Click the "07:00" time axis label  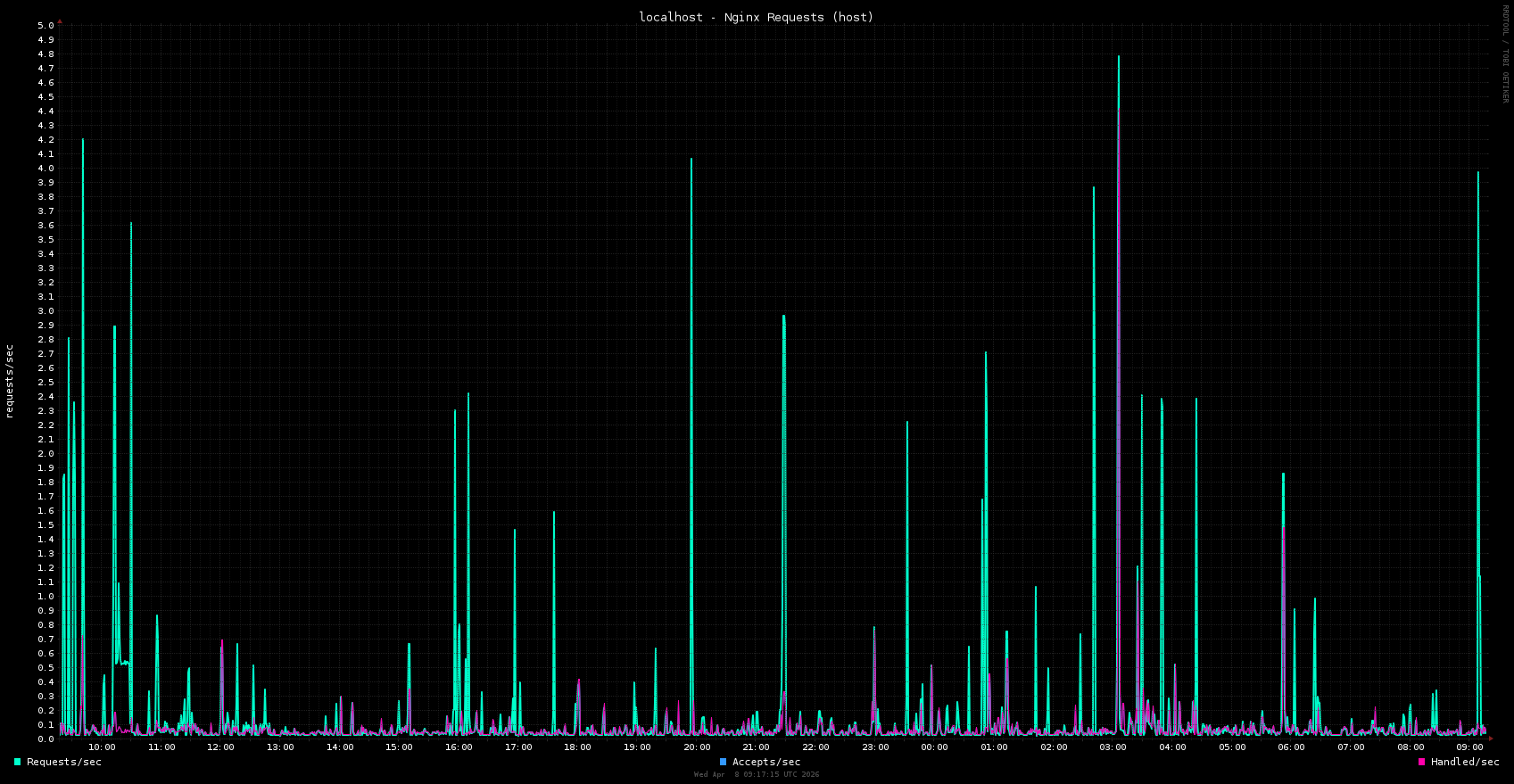1351,747
